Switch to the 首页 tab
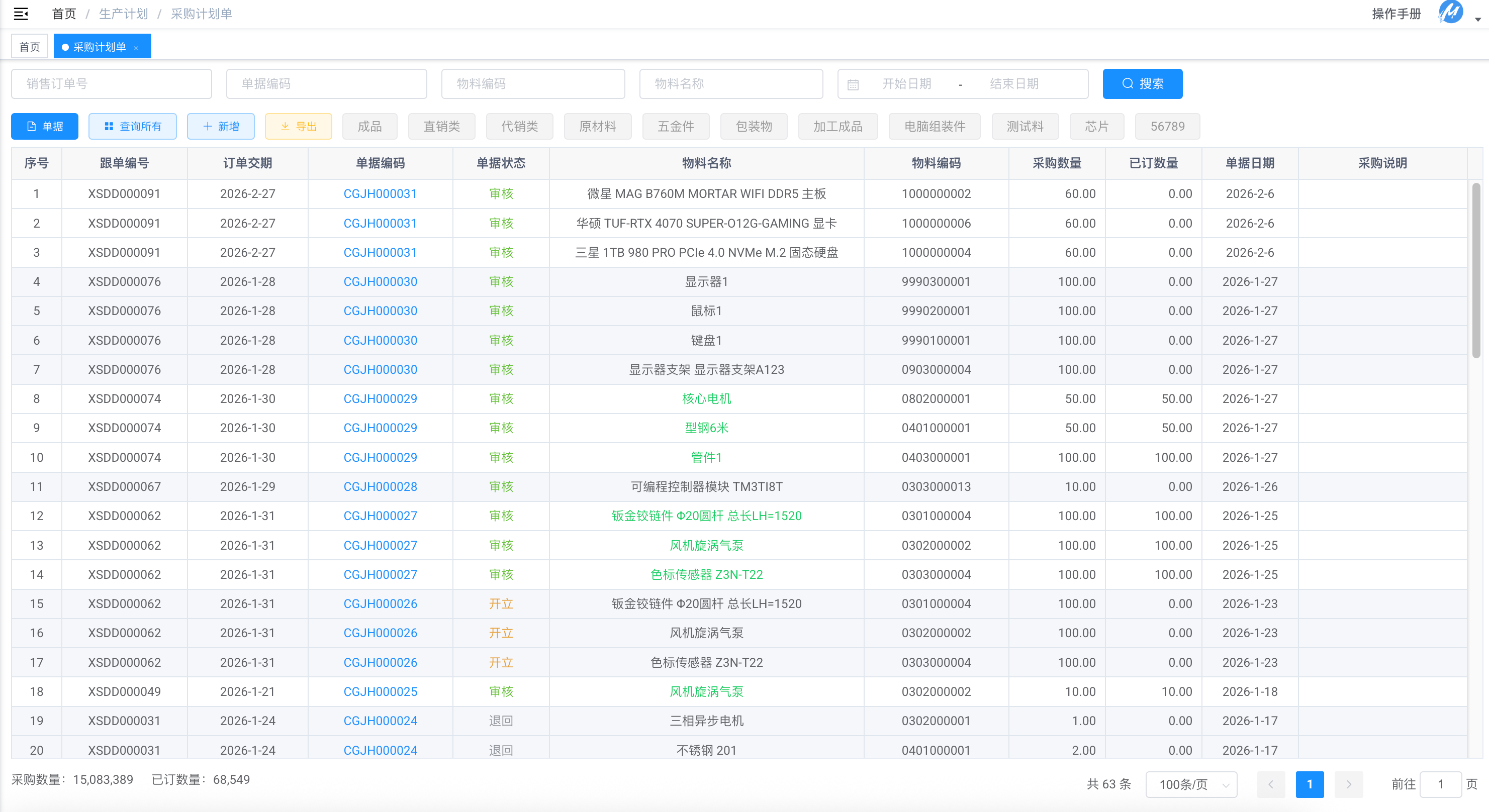The image size is (1489, 812). (x=30, y=47)
